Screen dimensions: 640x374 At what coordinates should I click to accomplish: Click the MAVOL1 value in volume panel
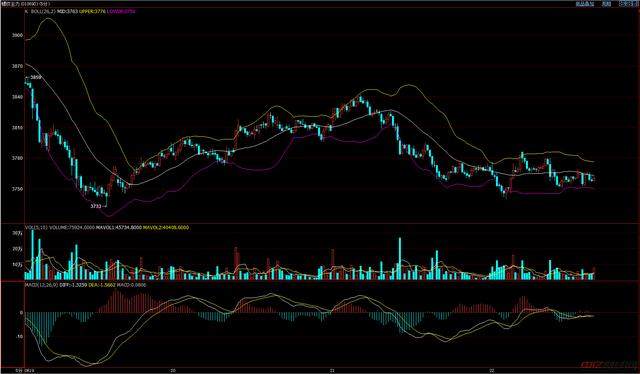(x=119, y=227)
